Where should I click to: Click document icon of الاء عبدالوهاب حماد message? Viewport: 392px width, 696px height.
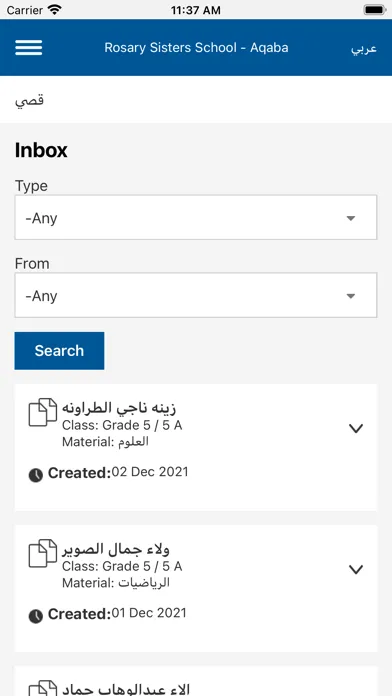[x=43, y=688]
